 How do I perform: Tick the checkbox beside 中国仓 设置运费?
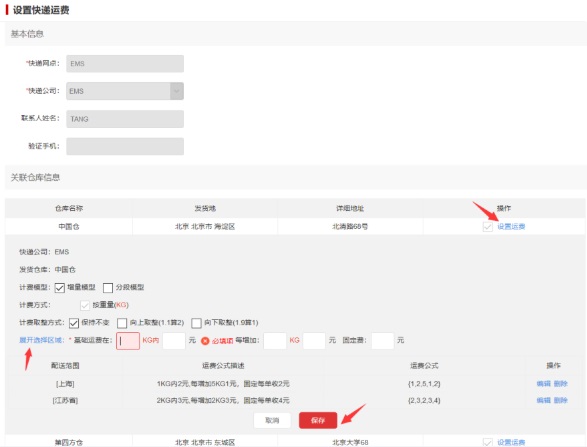tap(487, 226)
